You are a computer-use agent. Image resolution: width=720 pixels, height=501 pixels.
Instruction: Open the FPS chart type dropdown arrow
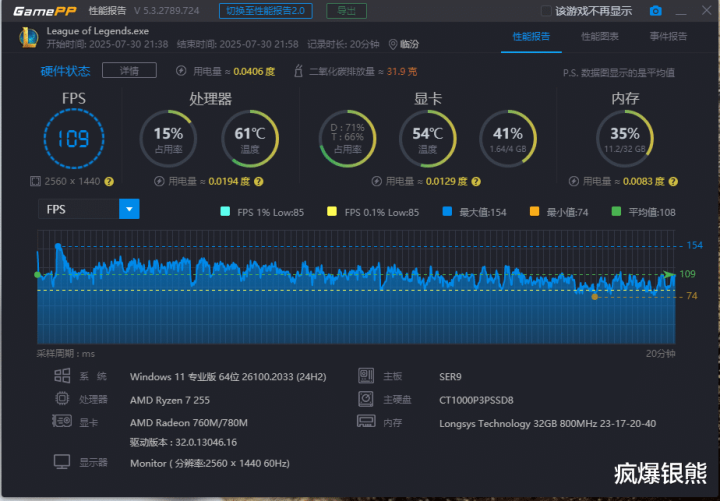[129, 209]
